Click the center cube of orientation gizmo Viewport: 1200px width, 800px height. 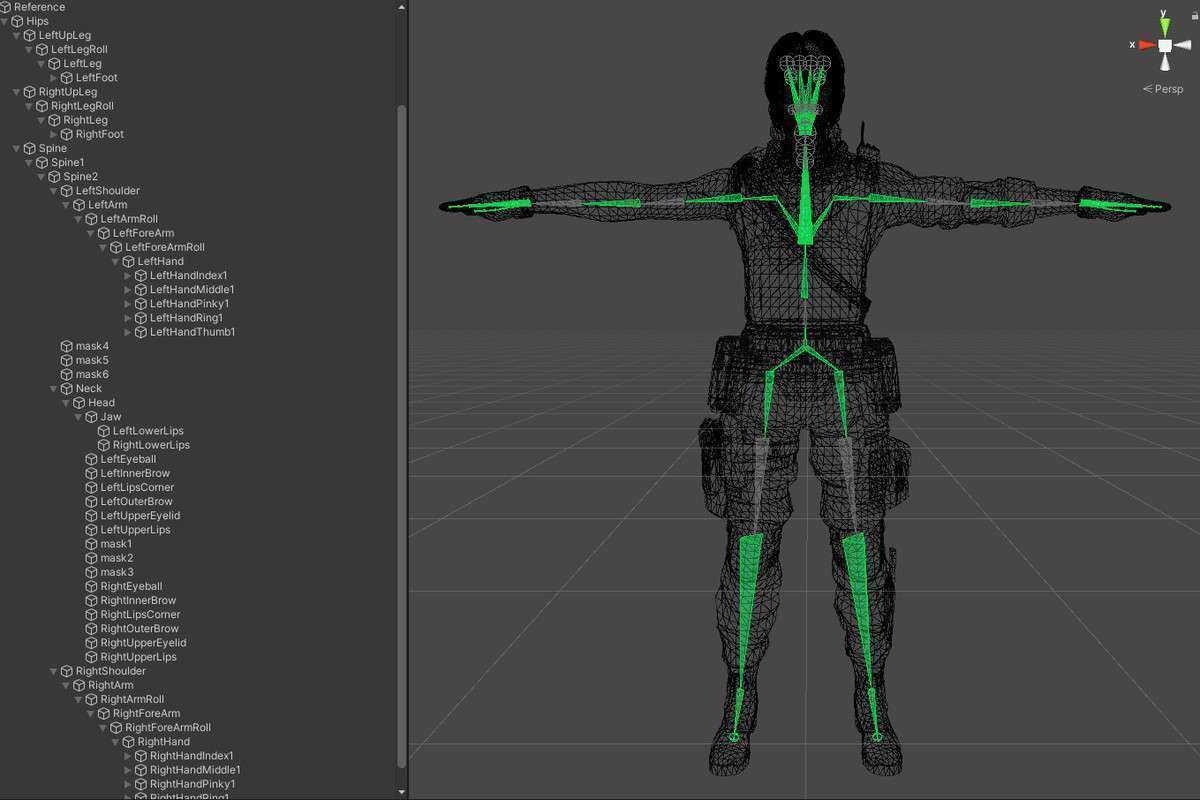click(x=1165, y=45)
